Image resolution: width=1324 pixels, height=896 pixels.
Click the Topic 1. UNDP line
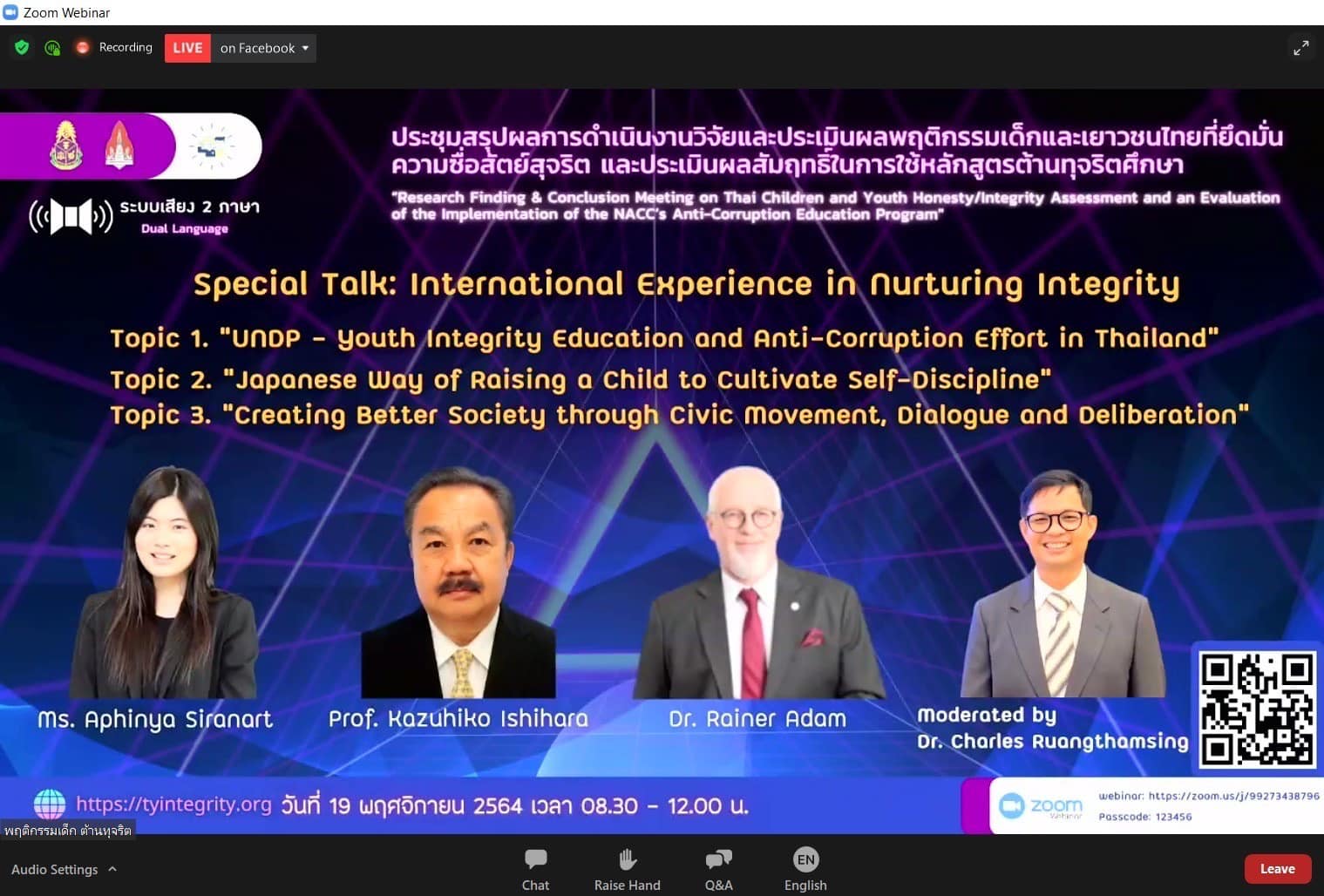(x=664, y=338)
